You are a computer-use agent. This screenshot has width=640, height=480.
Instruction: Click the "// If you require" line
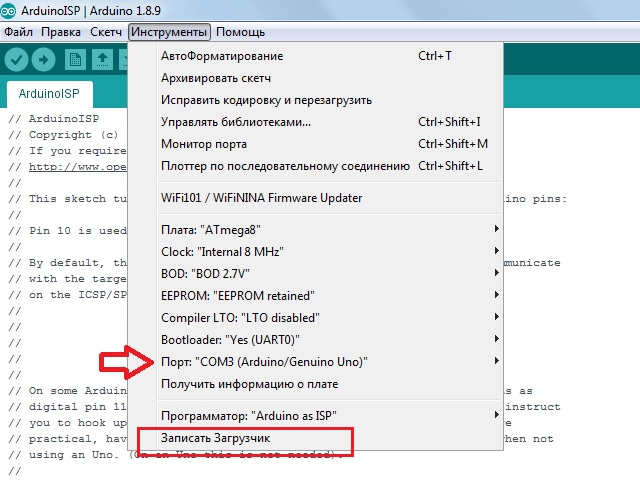pyautogui.click(x=67, y=151)
